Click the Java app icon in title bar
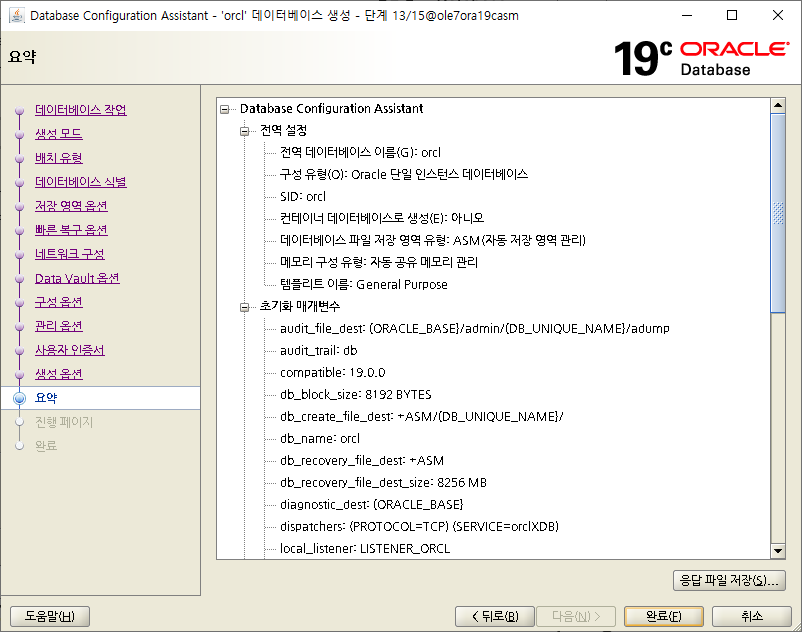Screen dimensions: 802x632 pyautogui.click(x=16, y=15)
